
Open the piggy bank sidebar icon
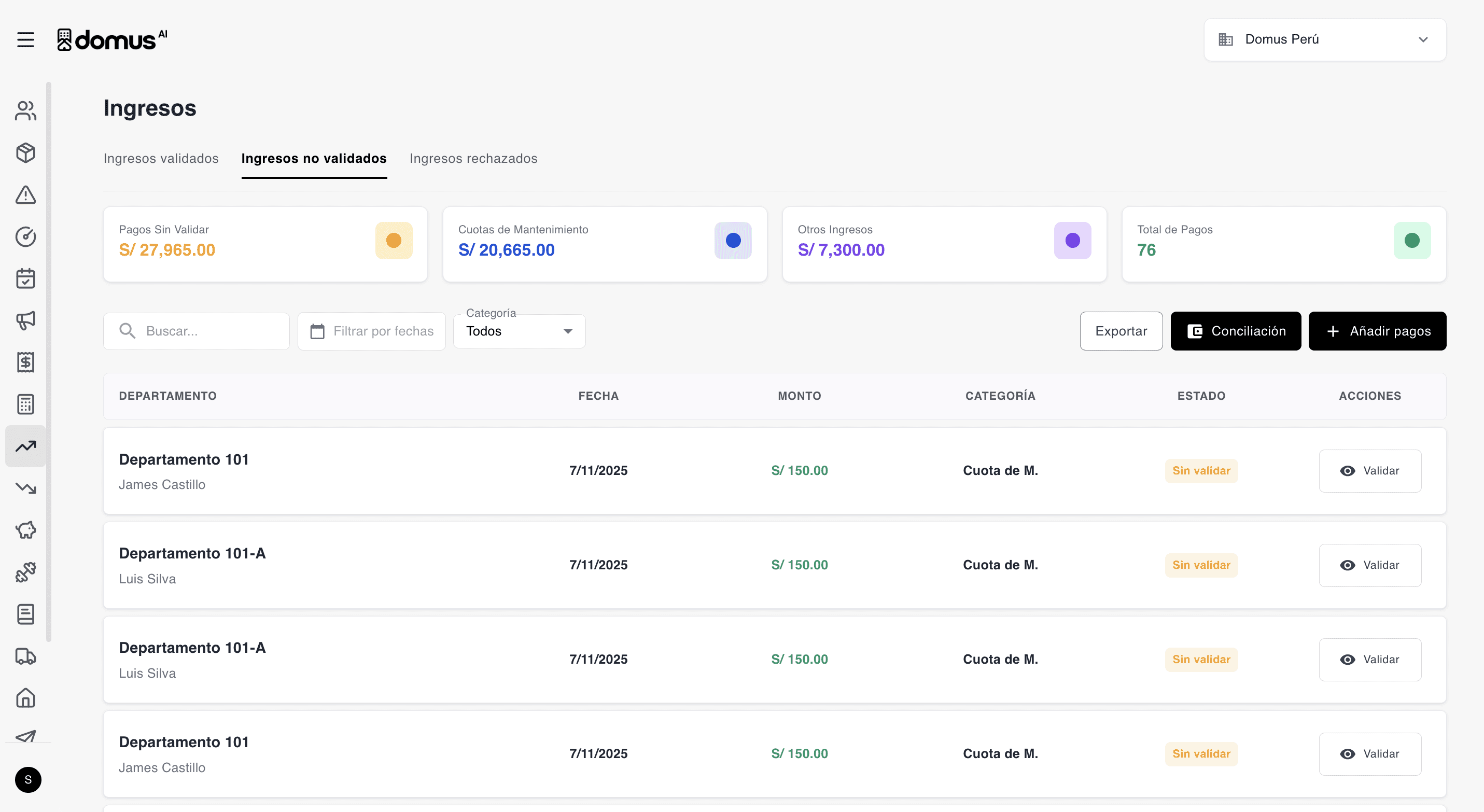(25, 530)
